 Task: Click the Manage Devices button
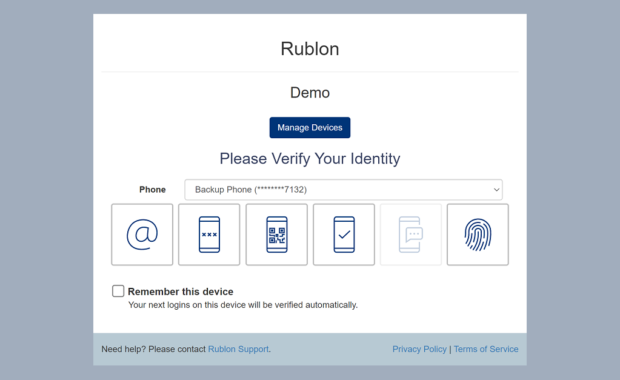pyautogui.click(x=310, y=127)
